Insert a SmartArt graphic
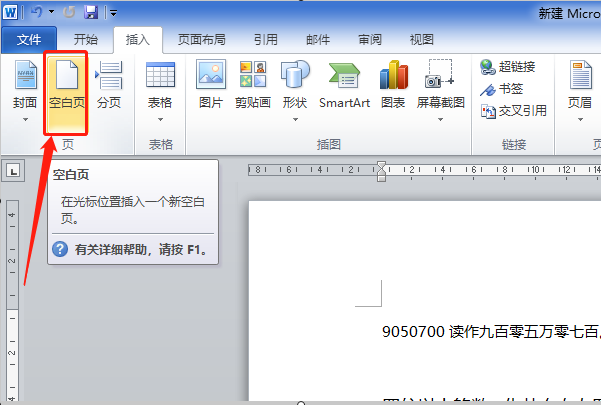This screenshot has width=601, height=405. point(344,85)
